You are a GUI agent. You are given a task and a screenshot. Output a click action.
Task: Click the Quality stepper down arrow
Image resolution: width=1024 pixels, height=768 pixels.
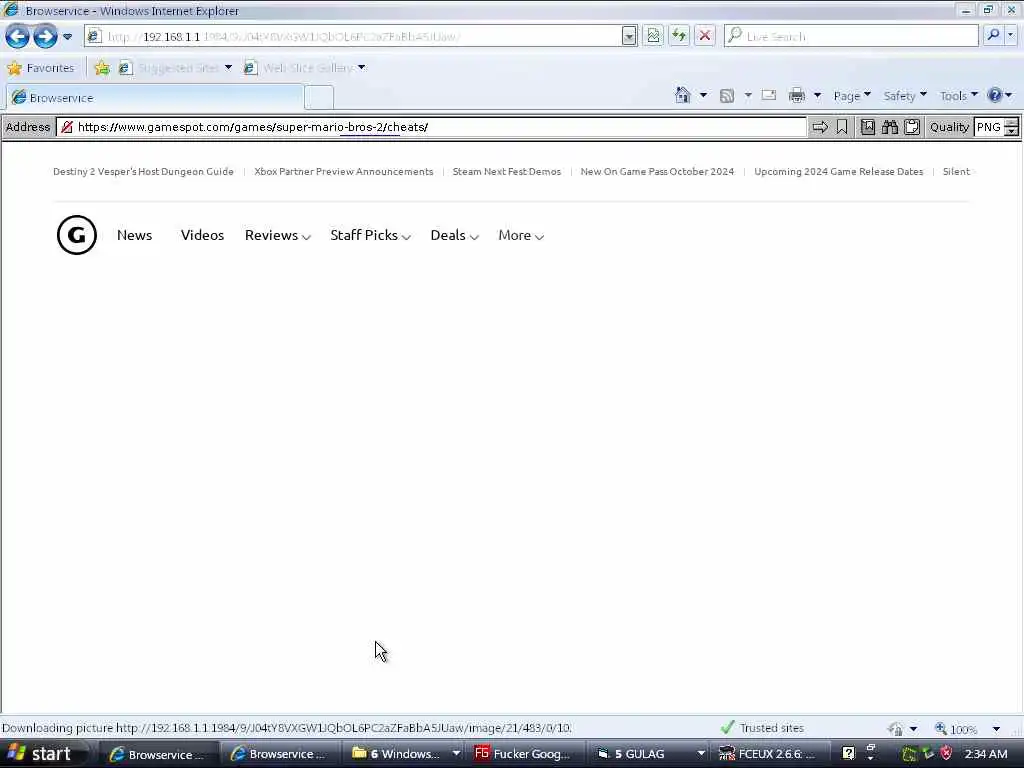1012,132
